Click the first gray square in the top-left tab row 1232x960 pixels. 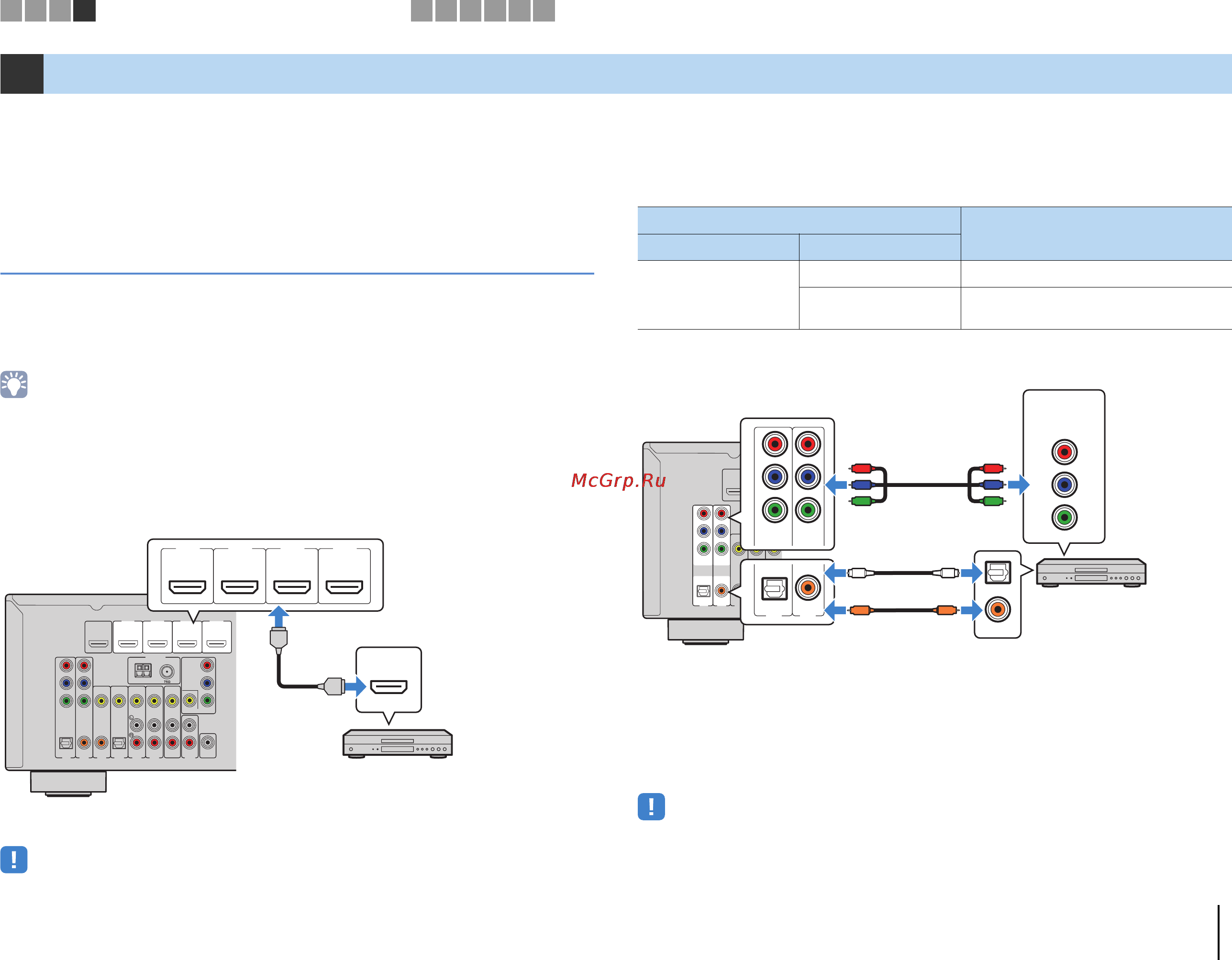pyautogui.click(x=11, y=11)
